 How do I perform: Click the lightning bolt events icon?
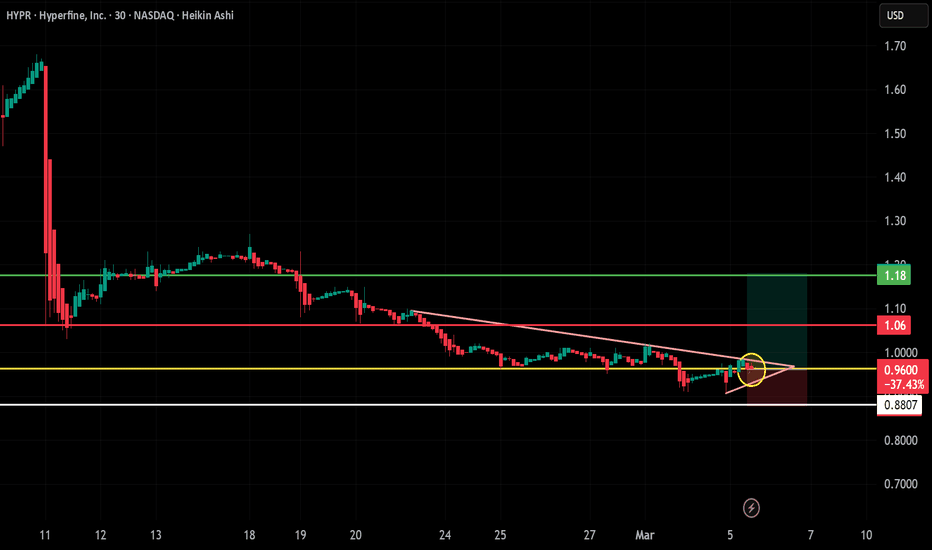pos(751,508)
